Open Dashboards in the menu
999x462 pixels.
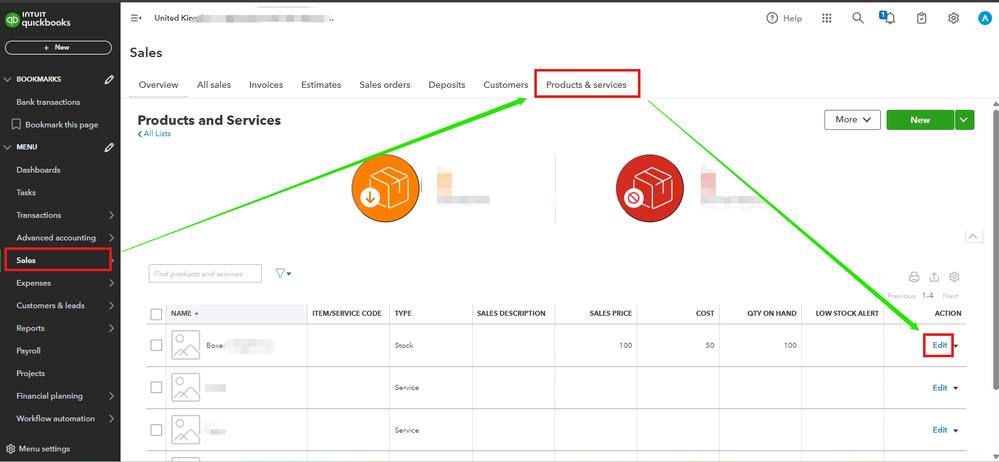point(38,170)
